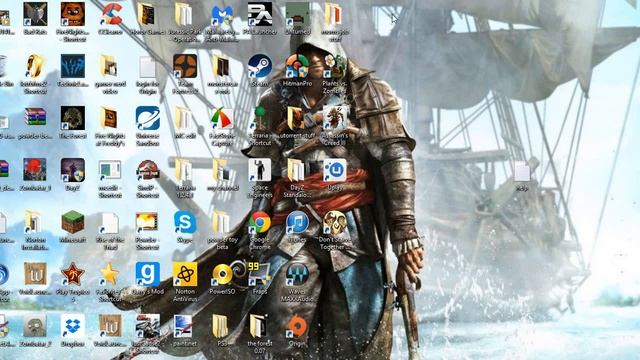Select the iTunes desktop icon

(x=297, y=222)
